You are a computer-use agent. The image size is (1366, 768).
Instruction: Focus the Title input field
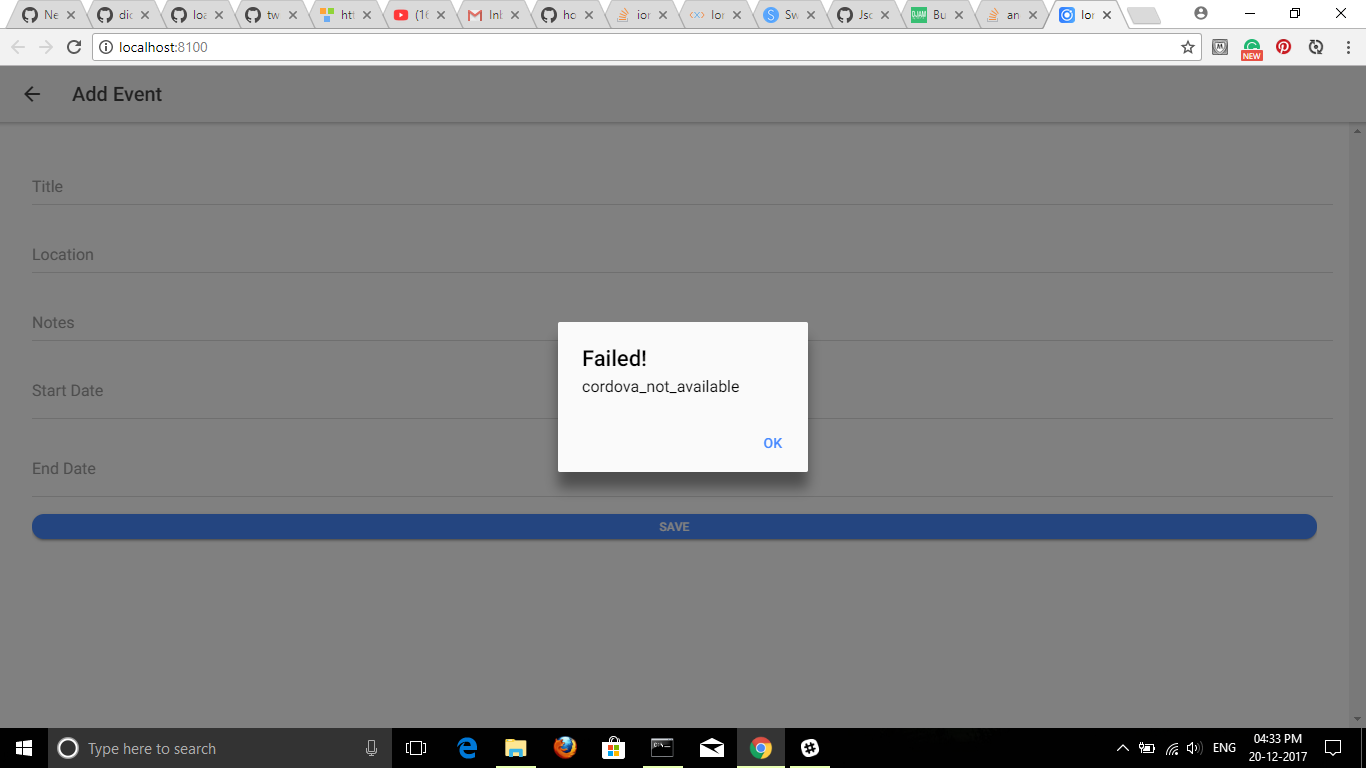pyautogui.click(x=682, y=187)
